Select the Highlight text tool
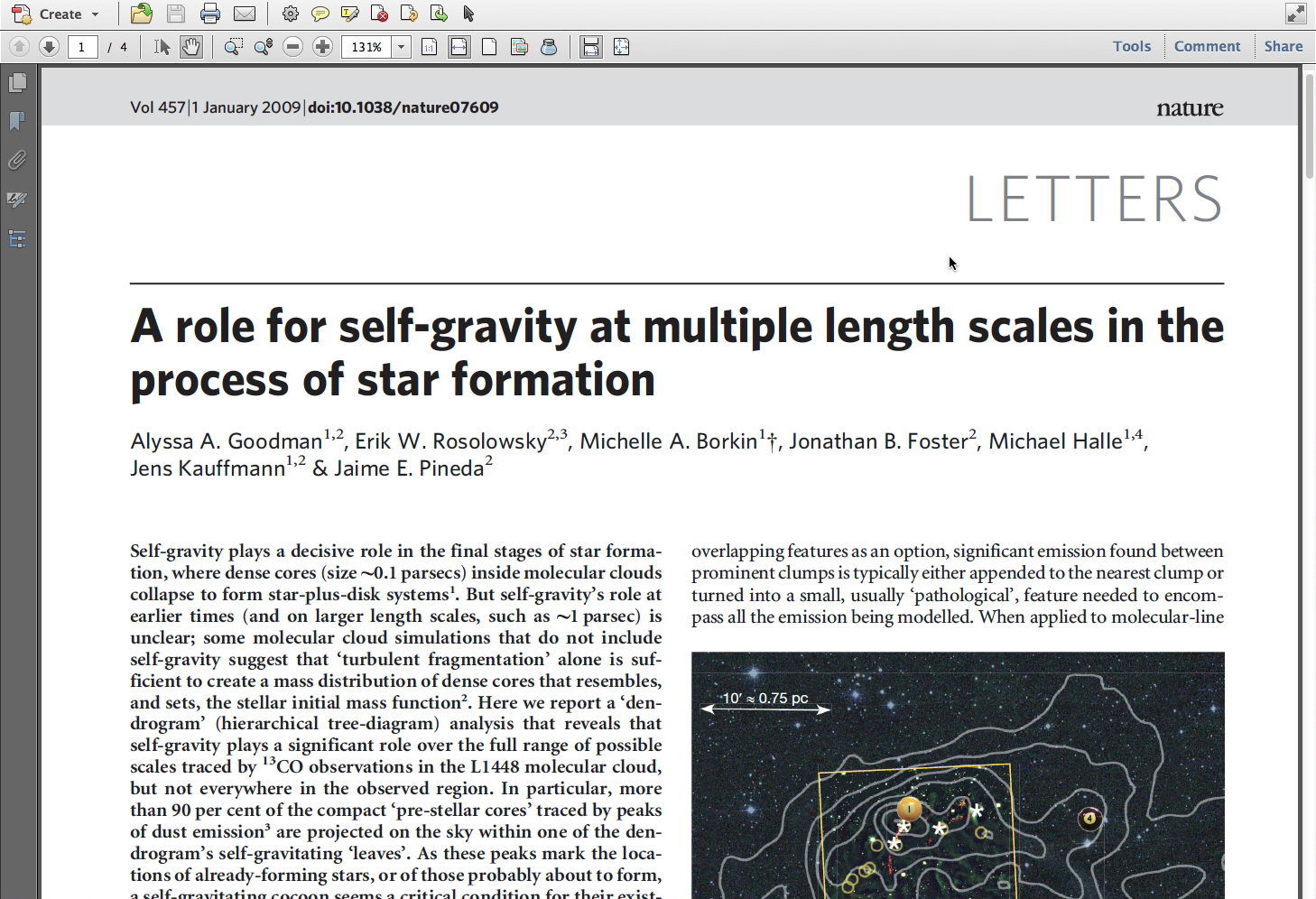The image size is (1316, 899). [x=349, y=14]
